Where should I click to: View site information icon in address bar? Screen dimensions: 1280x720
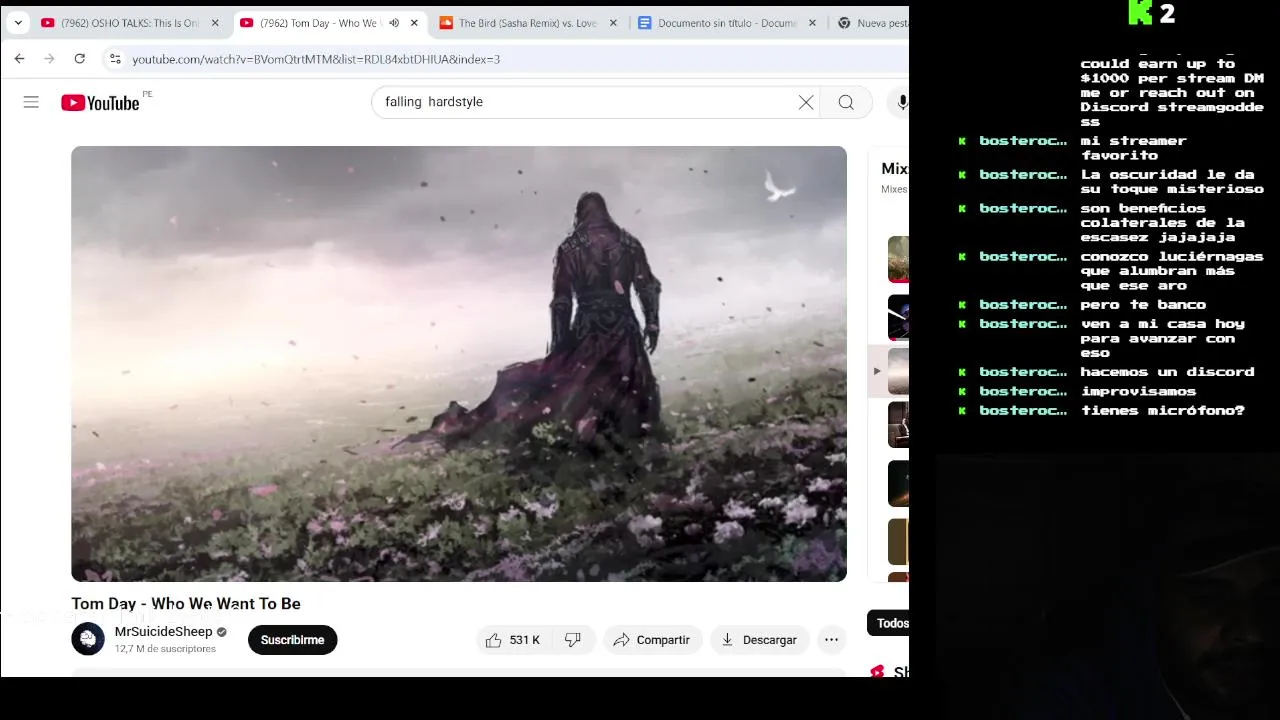(115, 59)
